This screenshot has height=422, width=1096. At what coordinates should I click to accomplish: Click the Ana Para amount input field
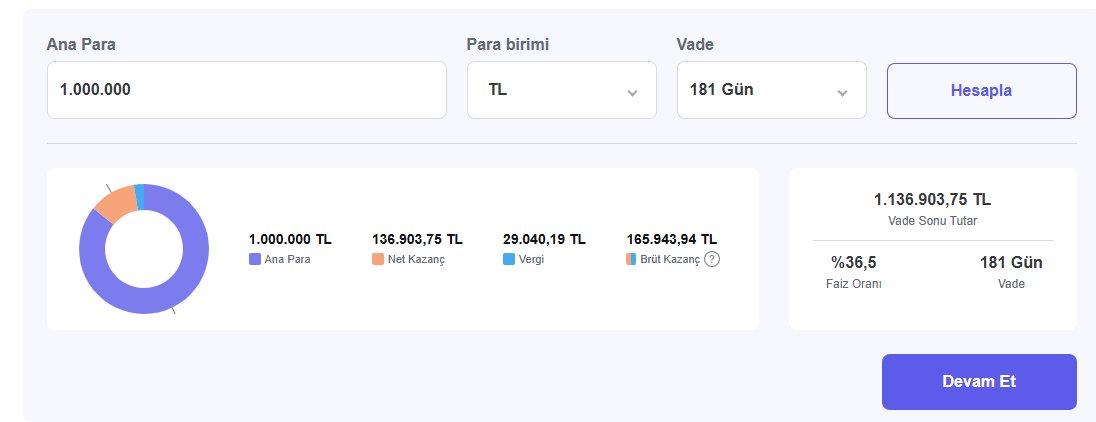[247, 90]
